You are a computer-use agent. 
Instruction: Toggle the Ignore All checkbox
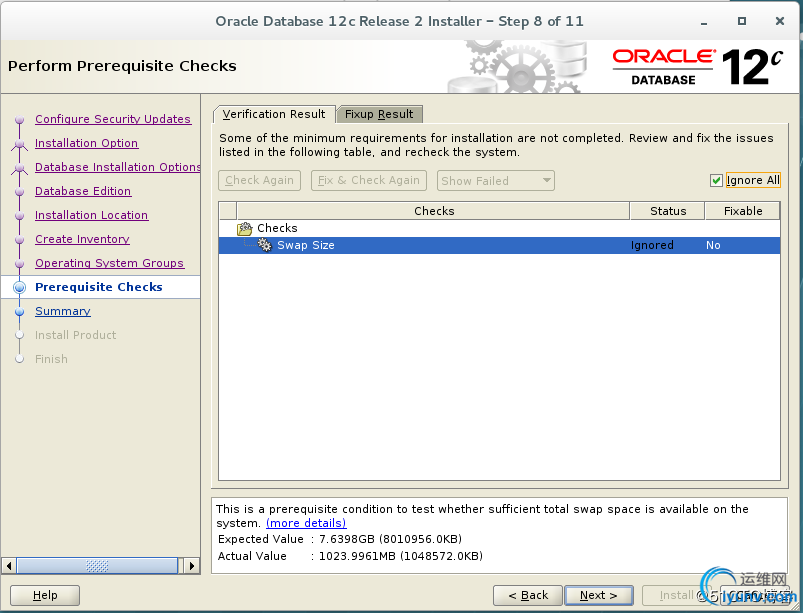pyautogui.click(x=716, y=180)
